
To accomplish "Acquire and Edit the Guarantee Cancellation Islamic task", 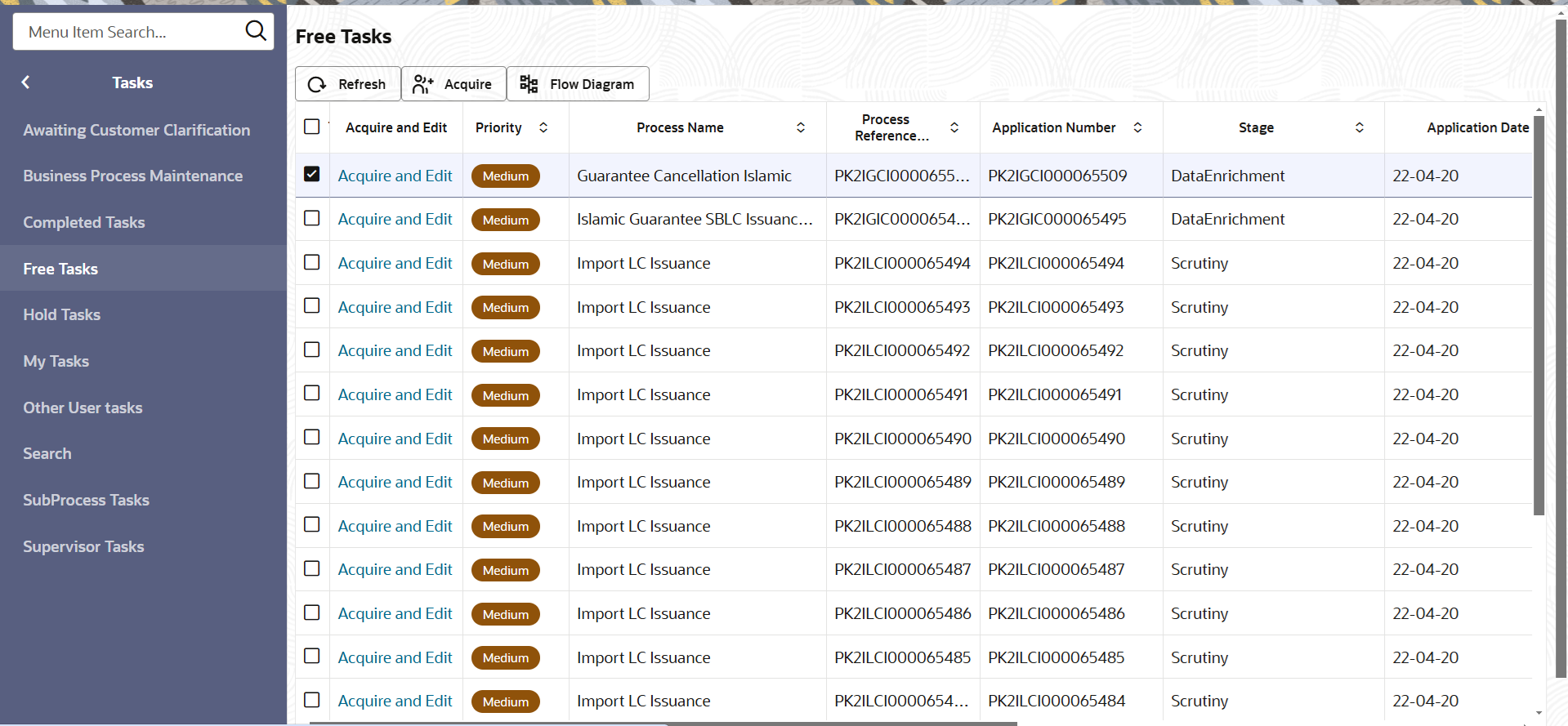I will pos(395,176).
